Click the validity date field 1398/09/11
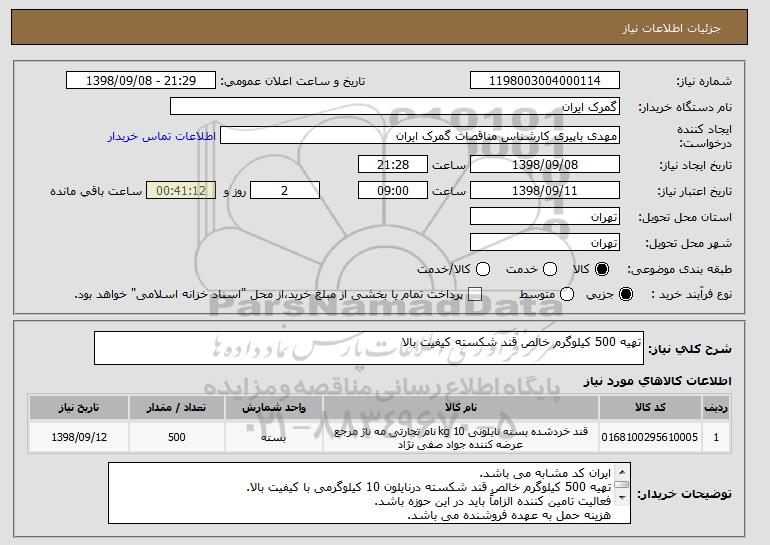 [x=545, y=191]
